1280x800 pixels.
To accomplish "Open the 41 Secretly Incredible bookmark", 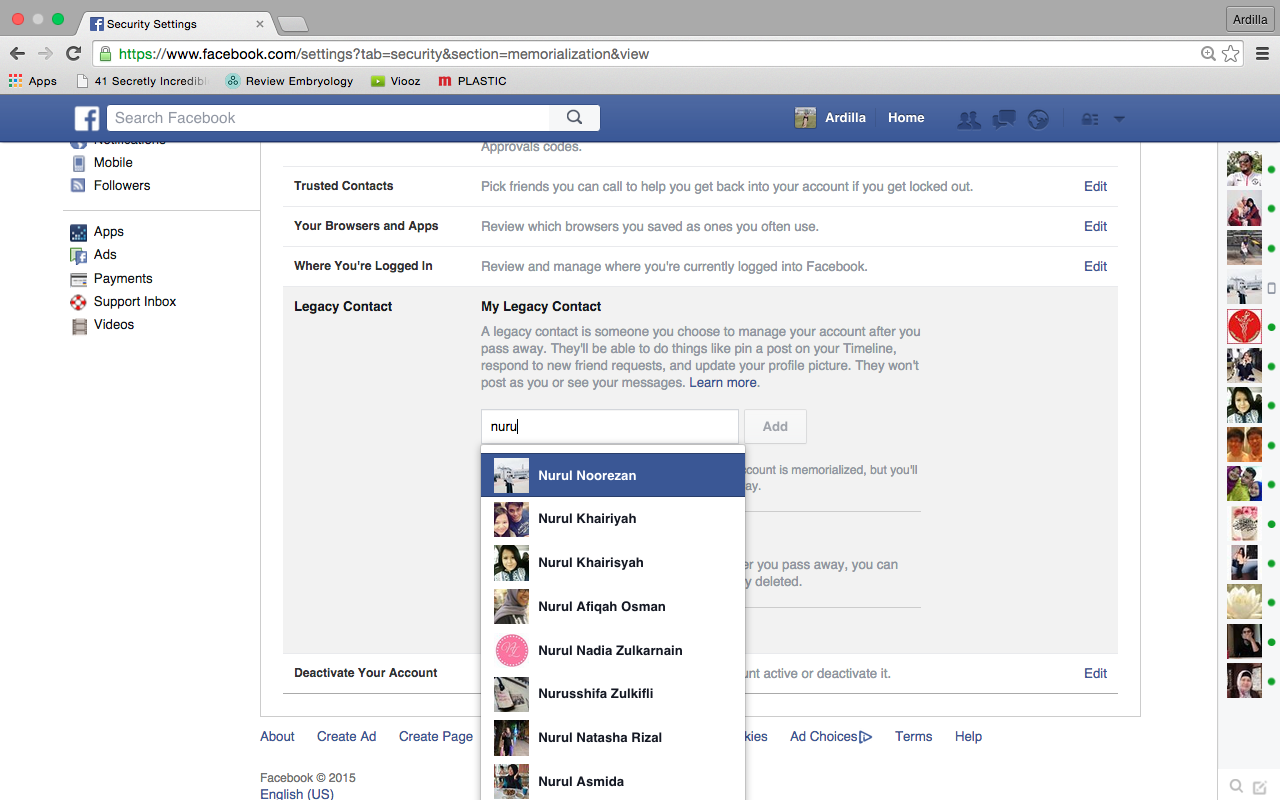I will (141, 81).
